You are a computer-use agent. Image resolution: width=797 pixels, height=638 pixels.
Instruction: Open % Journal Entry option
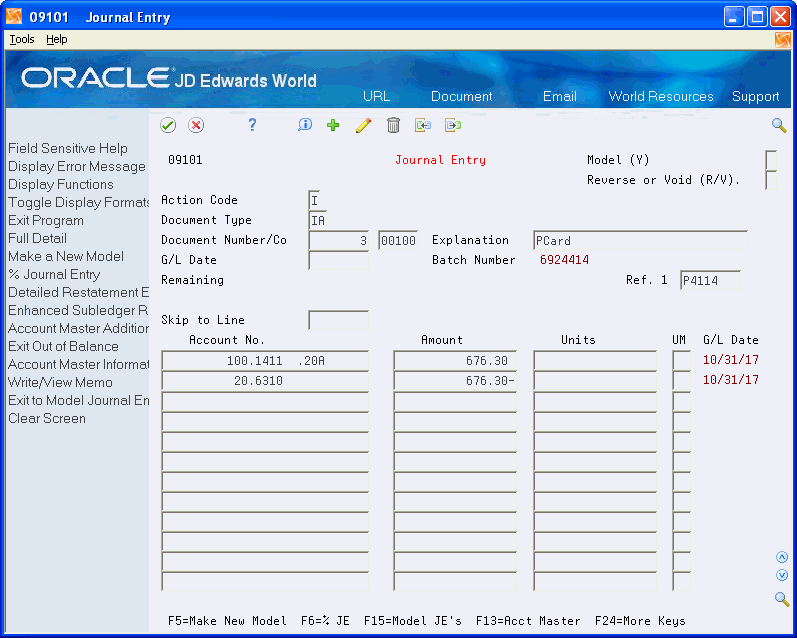tap(54, 274)
